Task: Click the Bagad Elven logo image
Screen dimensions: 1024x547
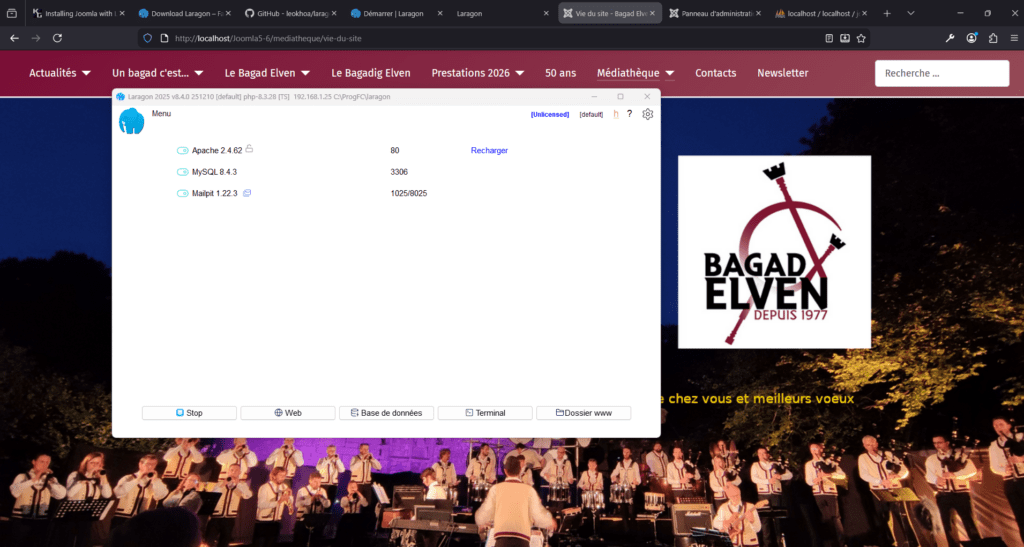Action: click(774, 252)
